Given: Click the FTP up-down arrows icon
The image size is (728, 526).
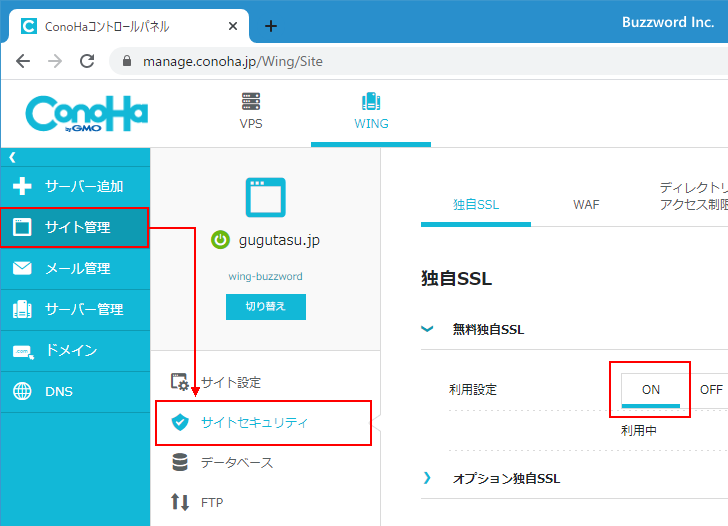Looking at the screenshot, I should (180, 502).
